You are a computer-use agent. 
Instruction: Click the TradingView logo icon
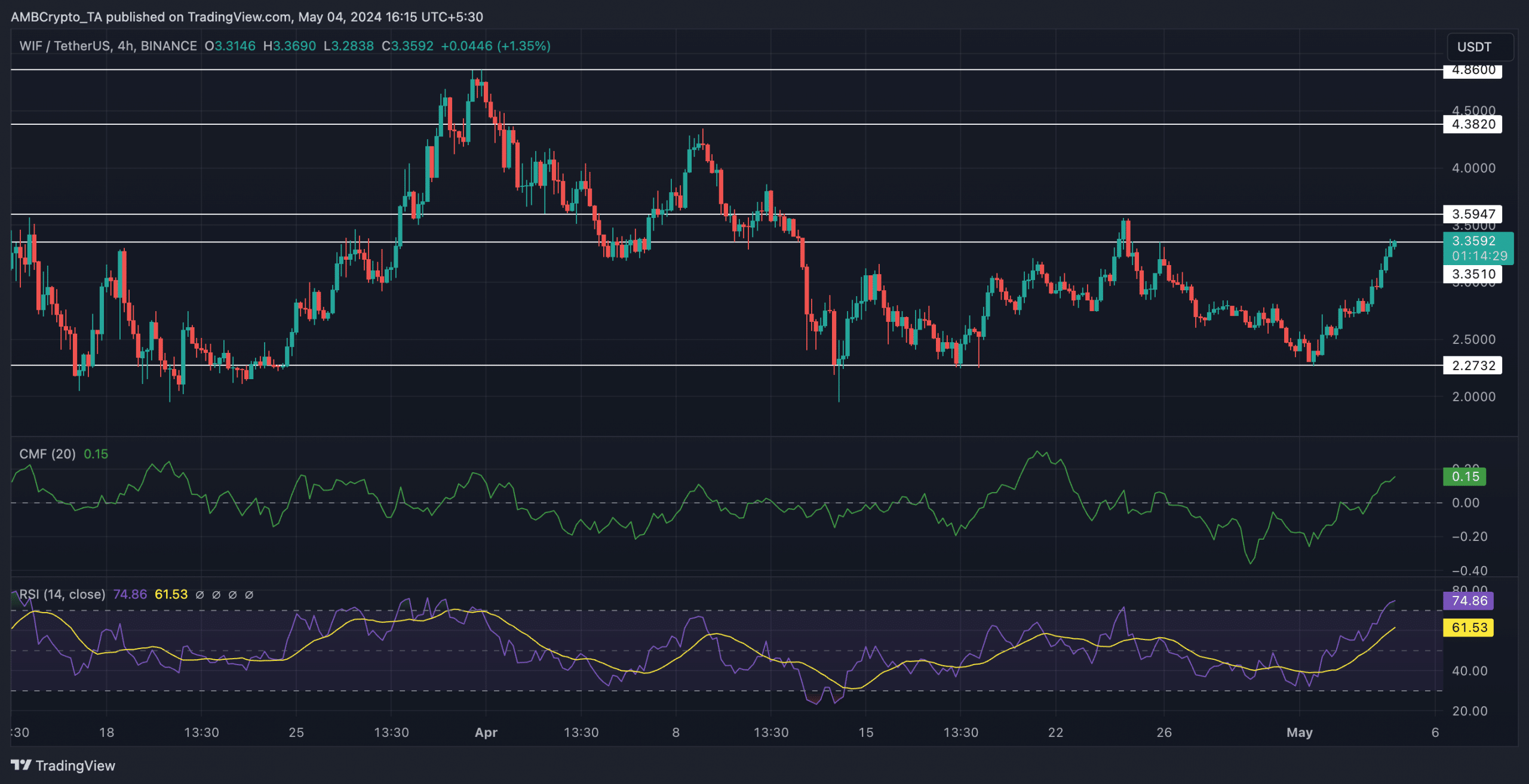[21, 765]
